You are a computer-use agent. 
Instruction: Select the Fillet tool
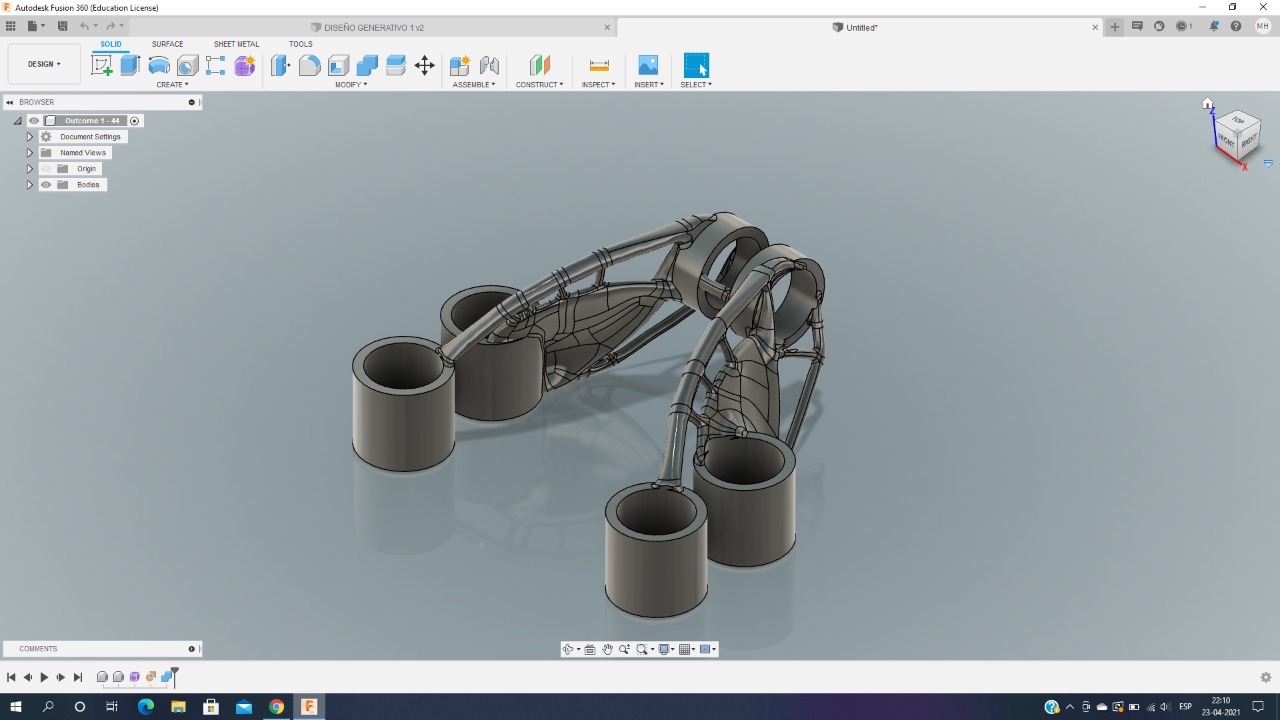(x=310, y=66)
